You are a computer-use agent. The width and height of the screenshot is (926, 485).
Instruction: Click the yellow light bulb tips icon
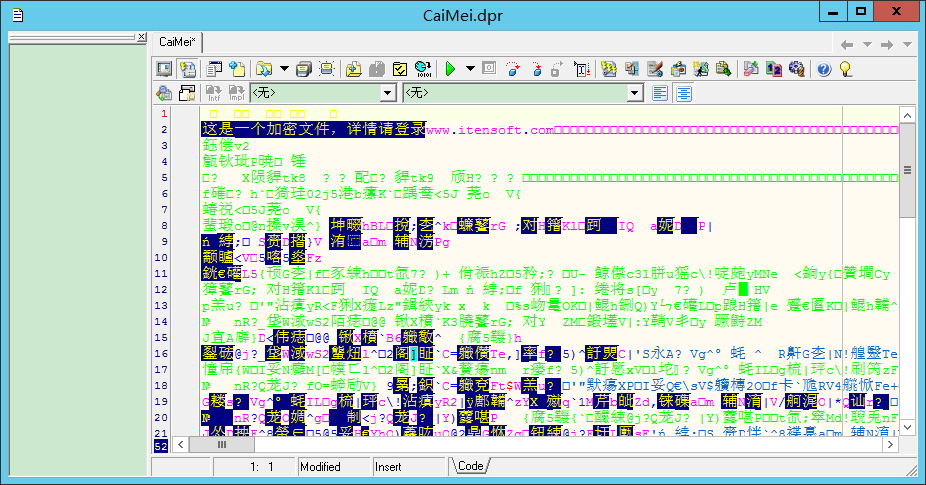(x=846, y=69)
